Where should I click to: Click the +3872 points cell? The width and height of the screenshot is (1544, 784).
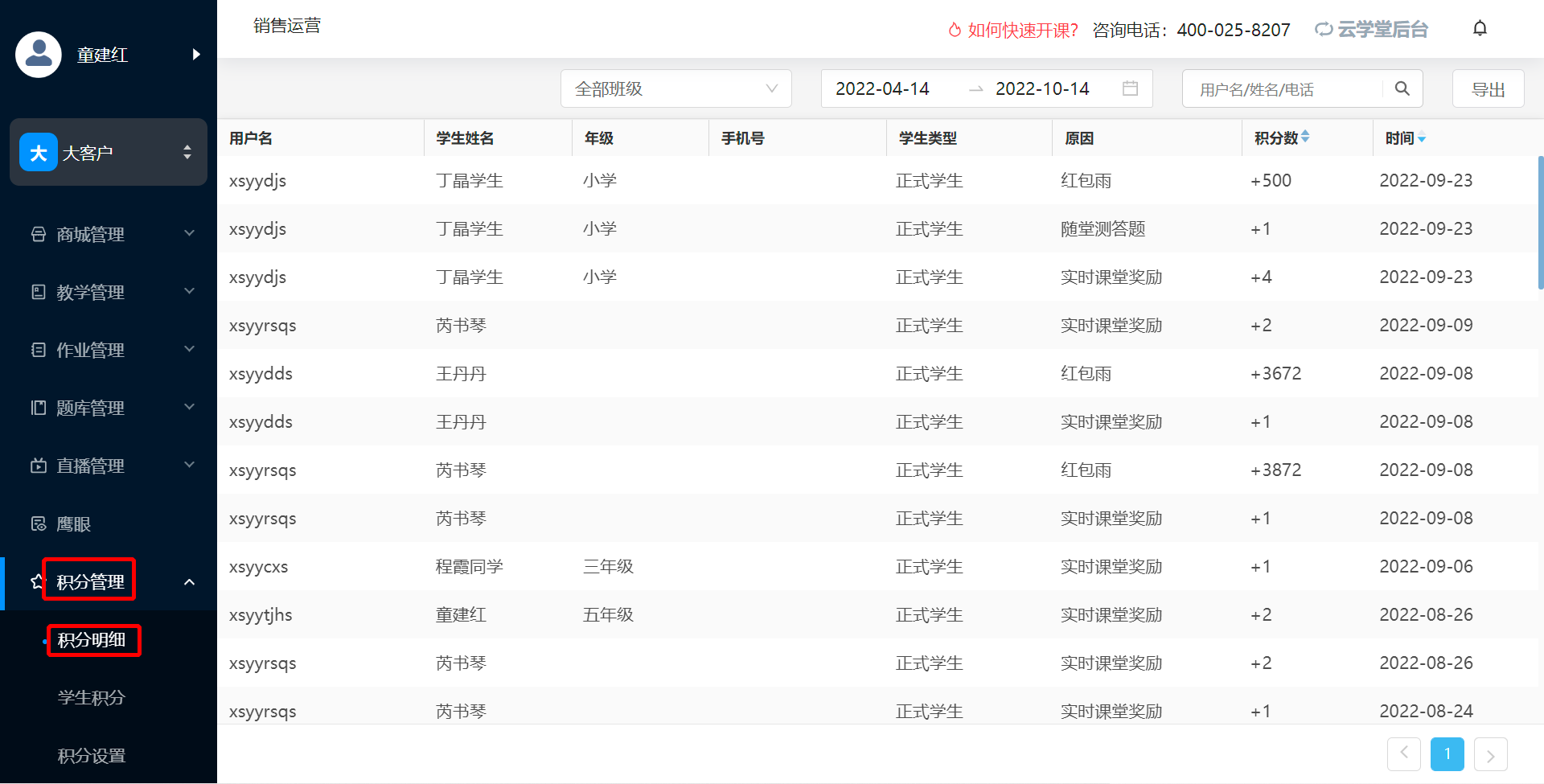point(1275,470)
